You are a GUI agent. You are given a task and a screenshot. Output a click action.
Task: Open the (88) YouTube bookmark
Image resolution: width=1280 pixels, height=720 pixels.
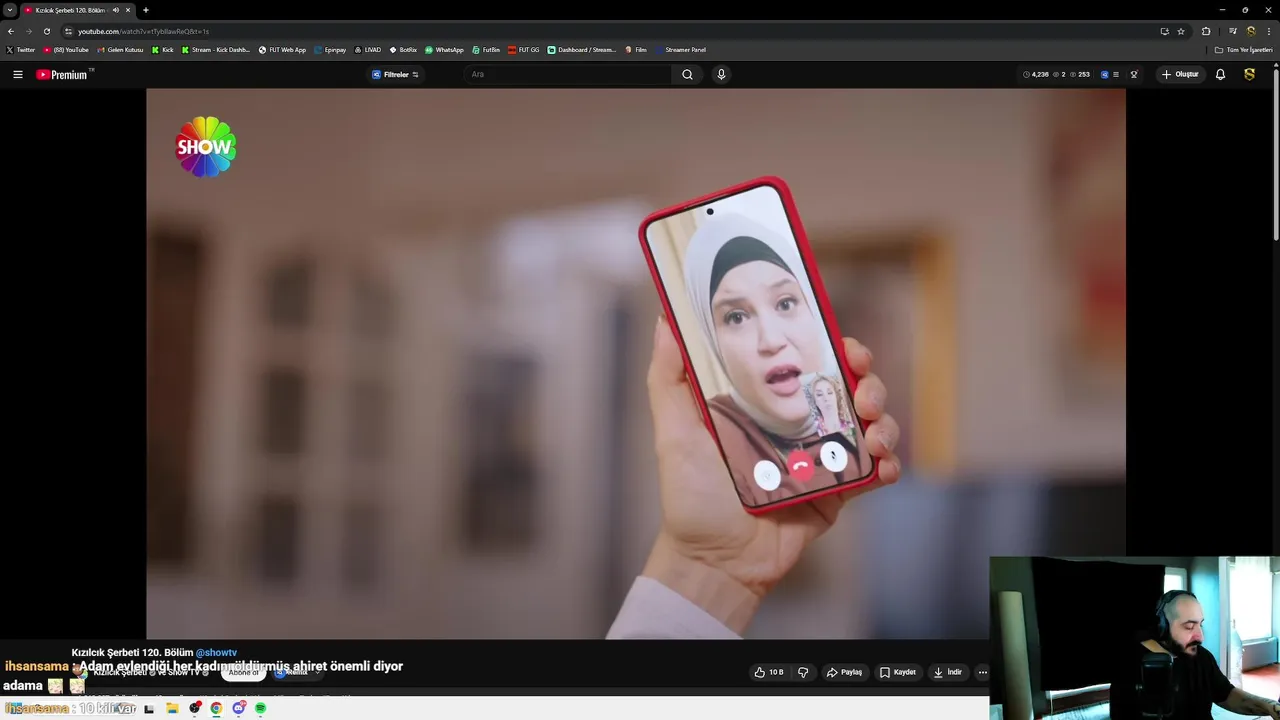(66, 50)
